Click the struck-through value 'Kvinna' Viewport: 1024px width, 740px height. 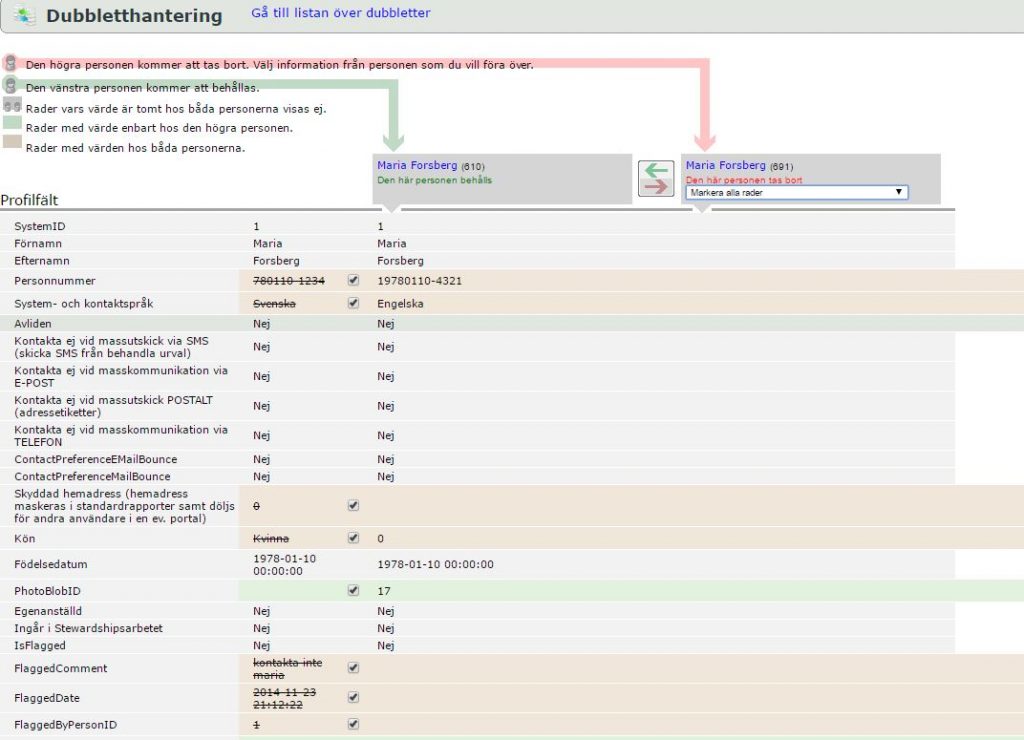click(271, 539)
